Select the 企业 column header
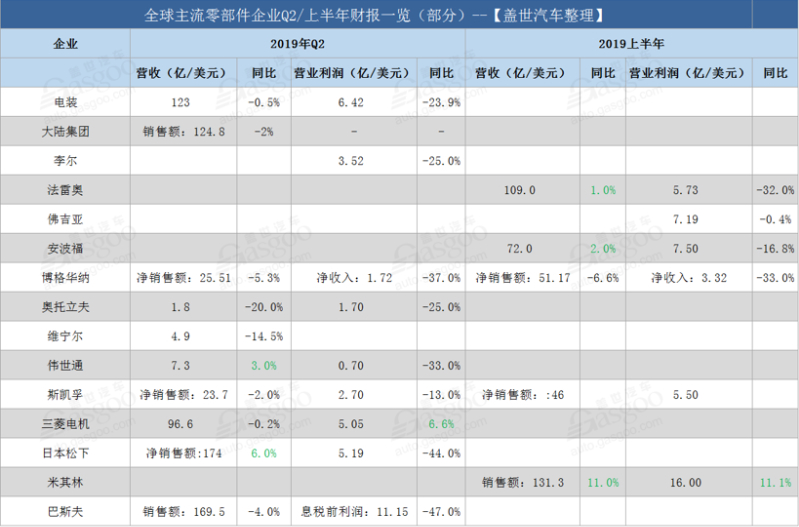The width and height of the screenshot is (799, 527). pyautogui.click(x=66, y=44)
